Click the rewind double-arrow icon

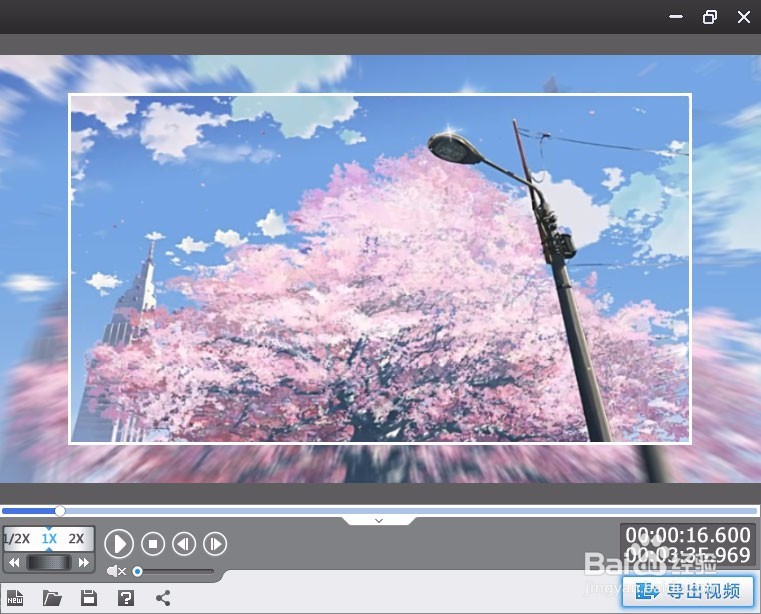click(14, 563)
